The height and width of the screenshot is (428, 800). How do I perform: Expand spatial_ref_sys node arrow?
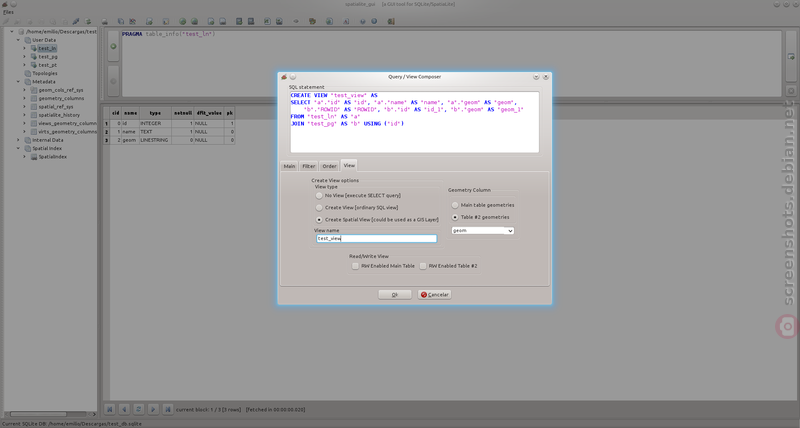click(24, 107)
